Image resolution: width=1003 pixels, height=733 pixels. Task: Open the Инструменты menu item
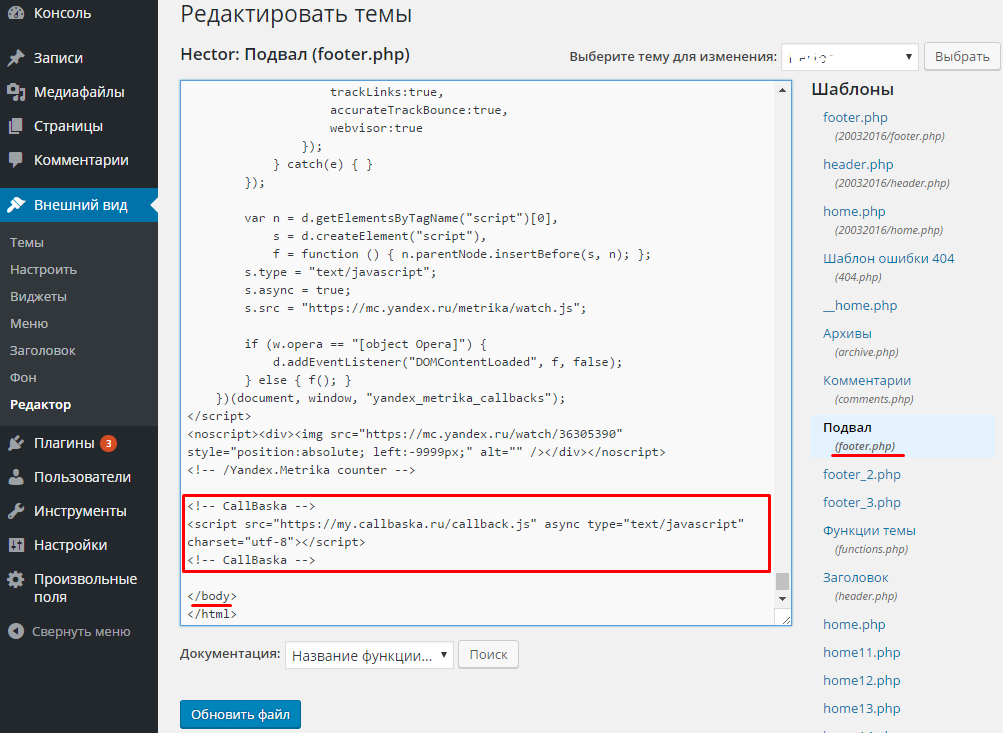pyautogui.click(x=79, y=510)
